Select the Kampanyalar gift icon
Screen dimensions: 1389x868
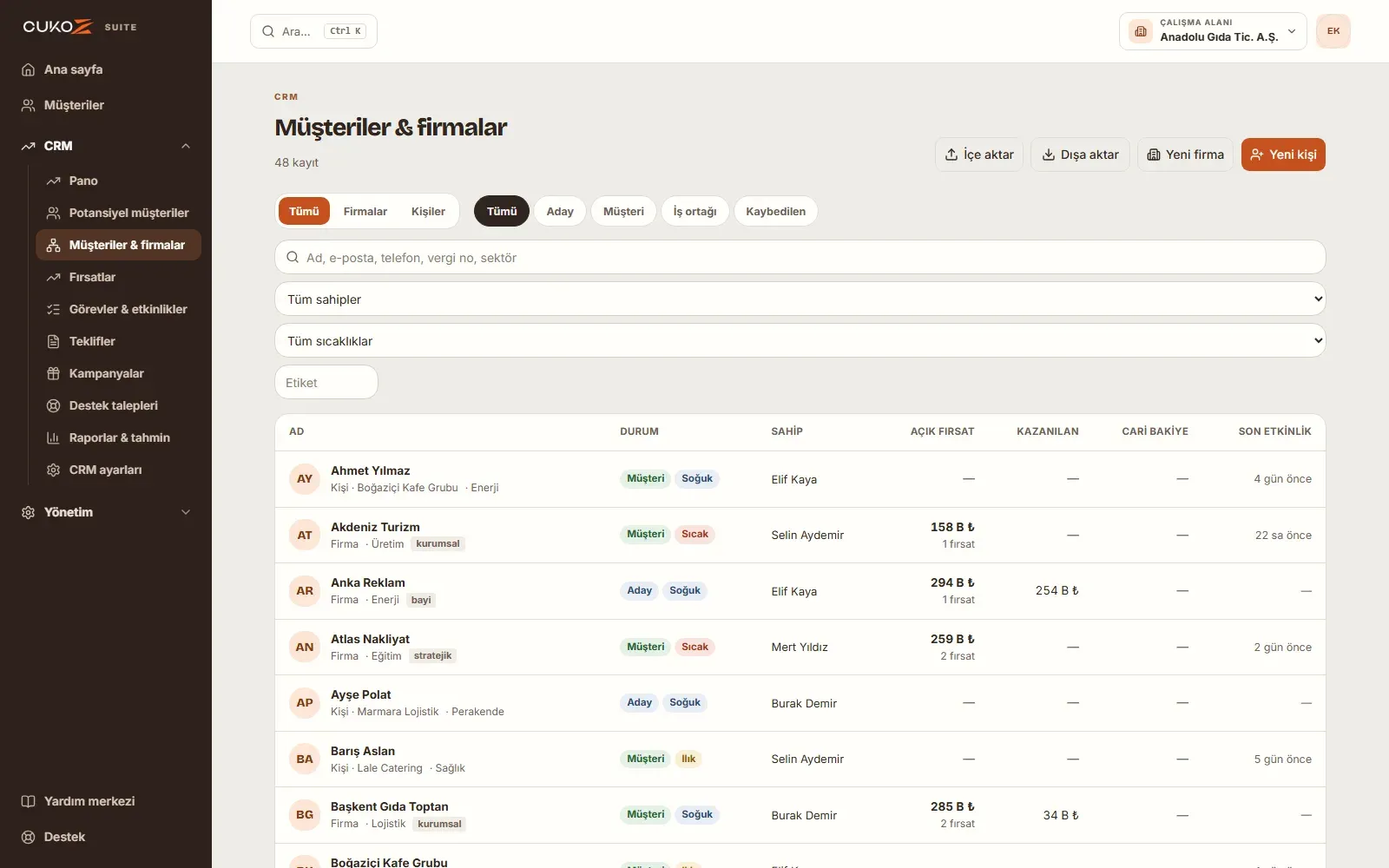[x=53, y=373]
